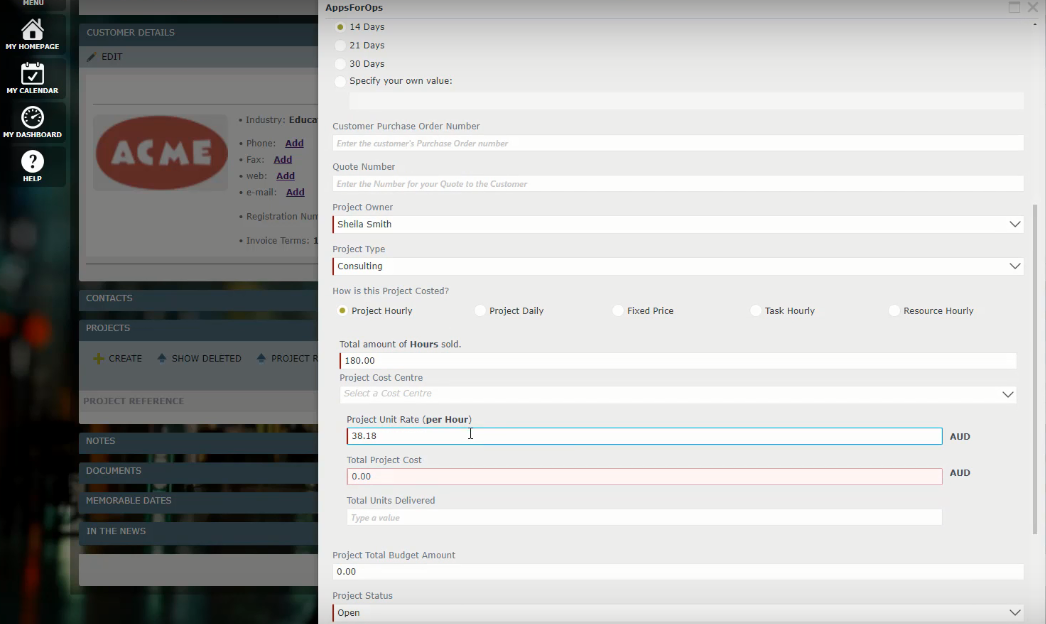Viewport: 1046px width, 624px height.
Task: Click the Create button in Projects
Action: 117,358
